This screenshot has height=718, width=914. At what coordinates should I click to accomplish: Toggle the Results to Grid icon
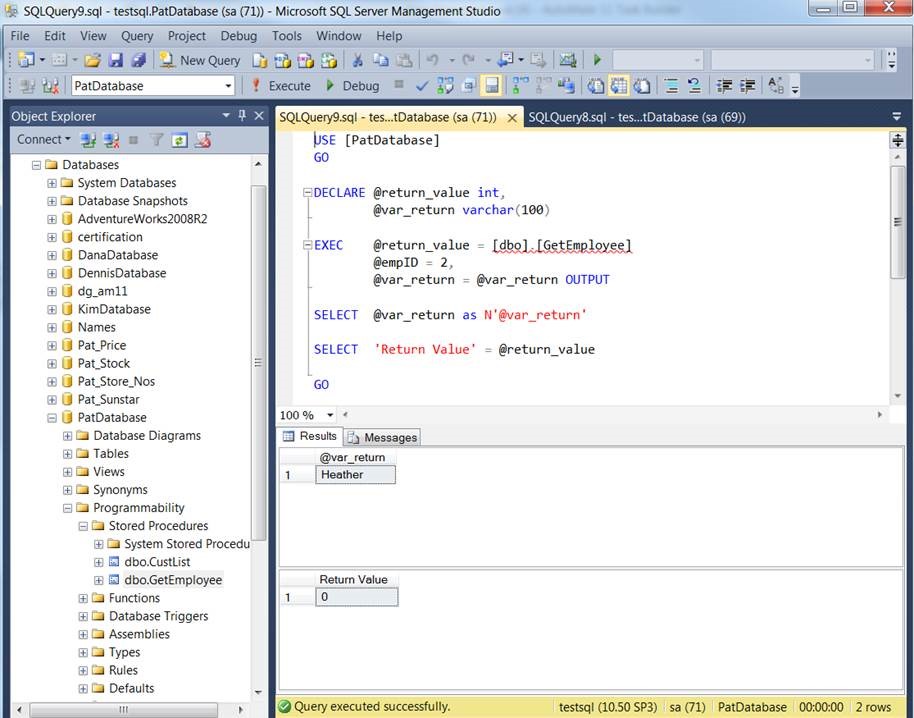pos(619,86)
